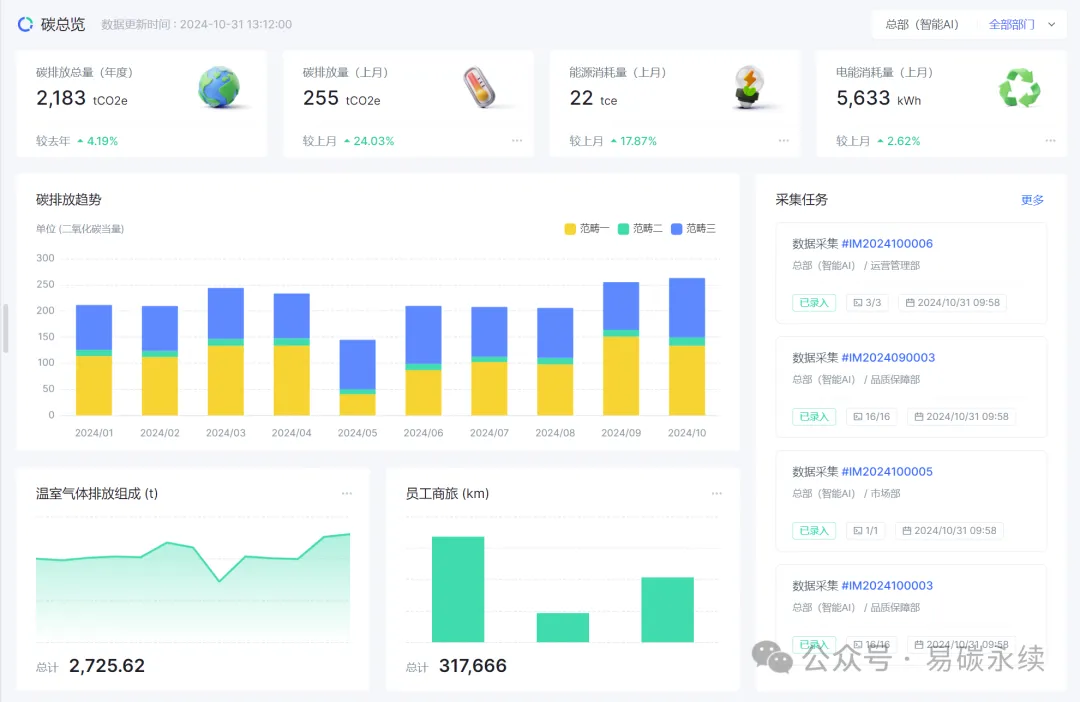Screen dimensions: 1080x702
Task: Toggle 范畴一 legend series in chart
Action: pos(587,229)
